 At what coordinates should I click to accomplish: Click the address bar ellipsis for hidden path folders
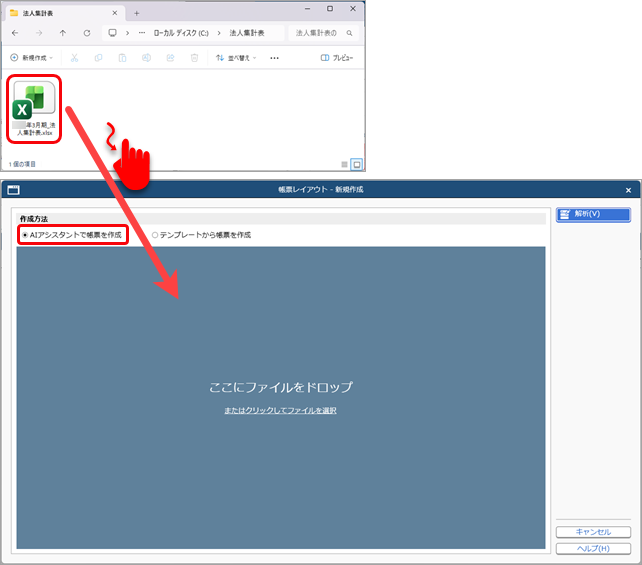[x=142, y=33]
